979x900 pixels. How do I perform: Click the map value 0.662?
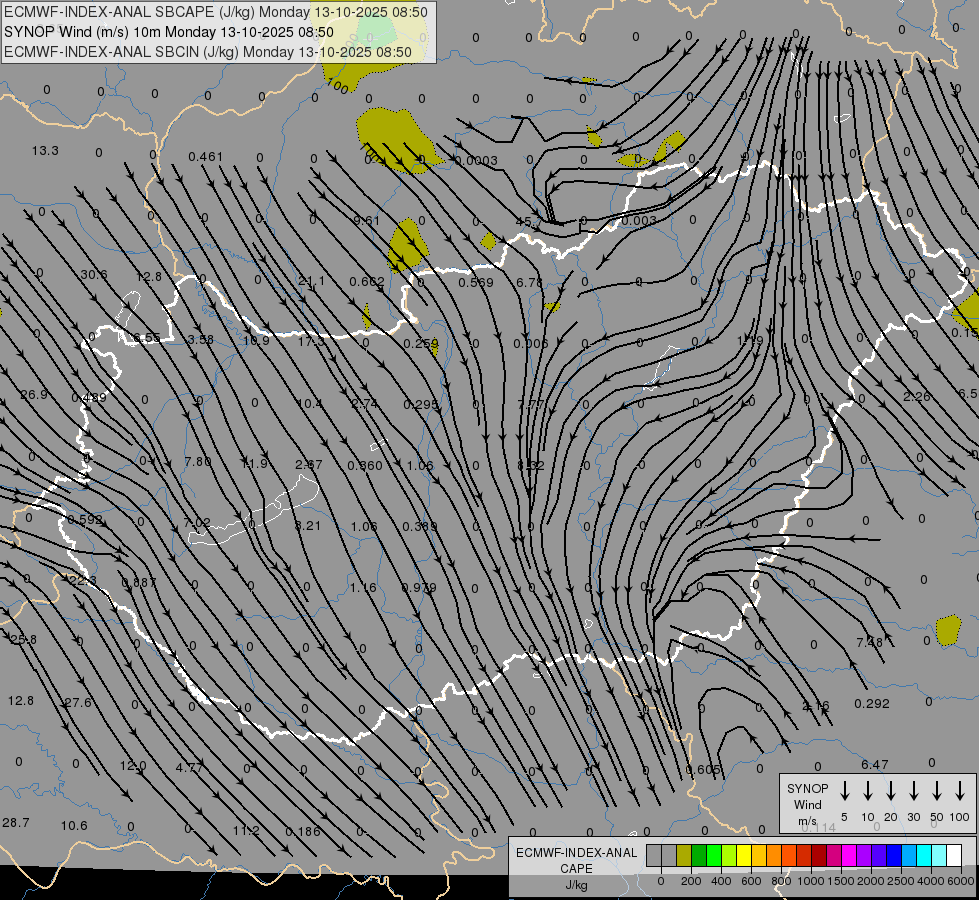pos(367,282)
